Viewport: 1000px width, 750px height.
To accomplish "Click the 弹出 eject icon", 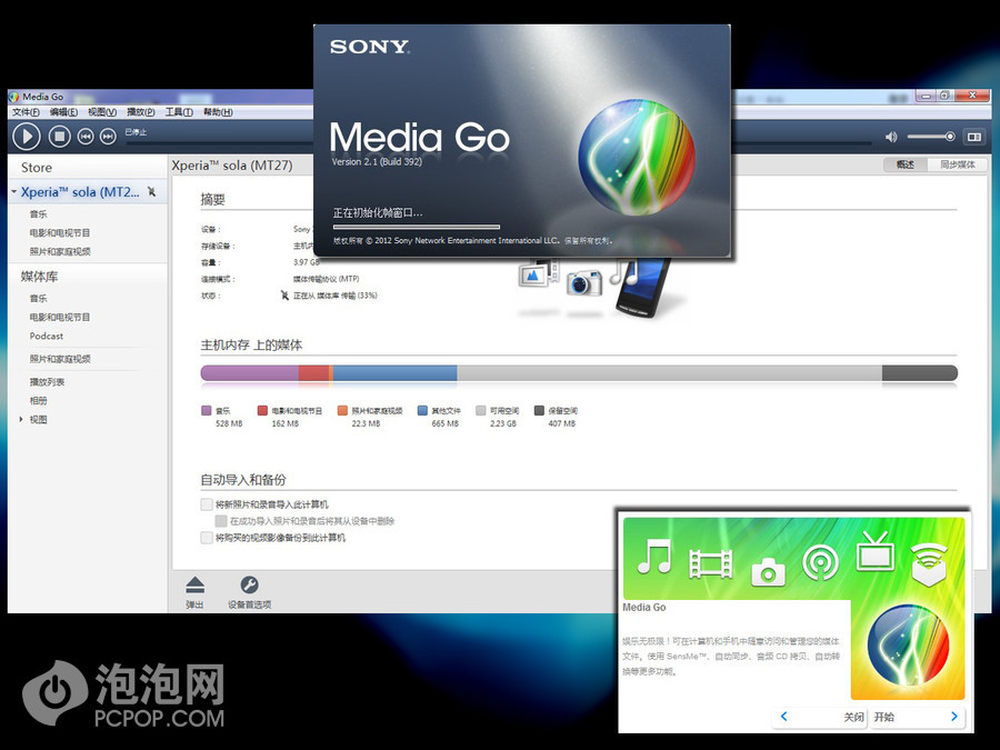I will [195, 585].
